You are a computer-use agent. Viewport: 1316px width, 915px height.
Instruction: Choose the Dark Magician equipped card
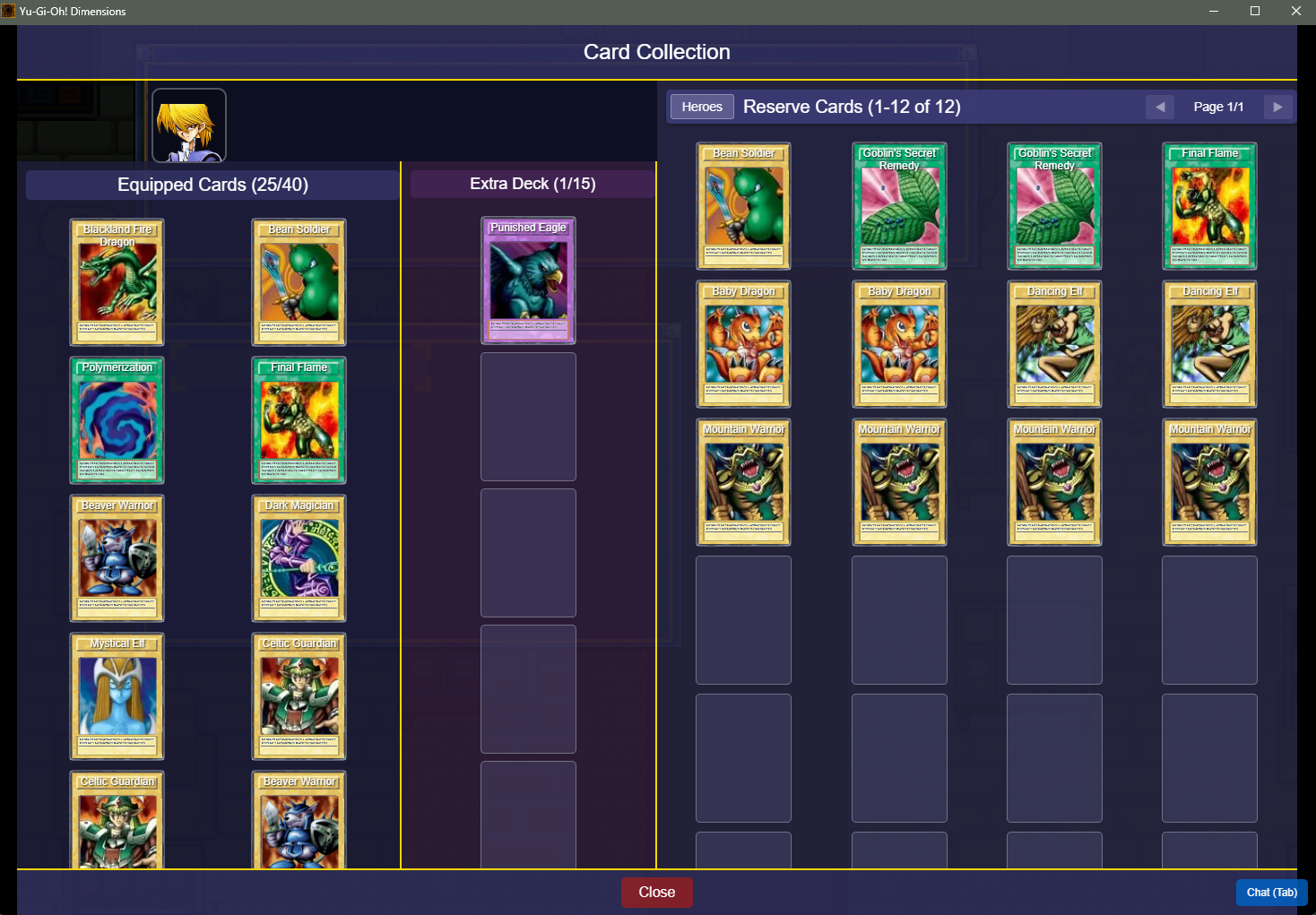299,558
